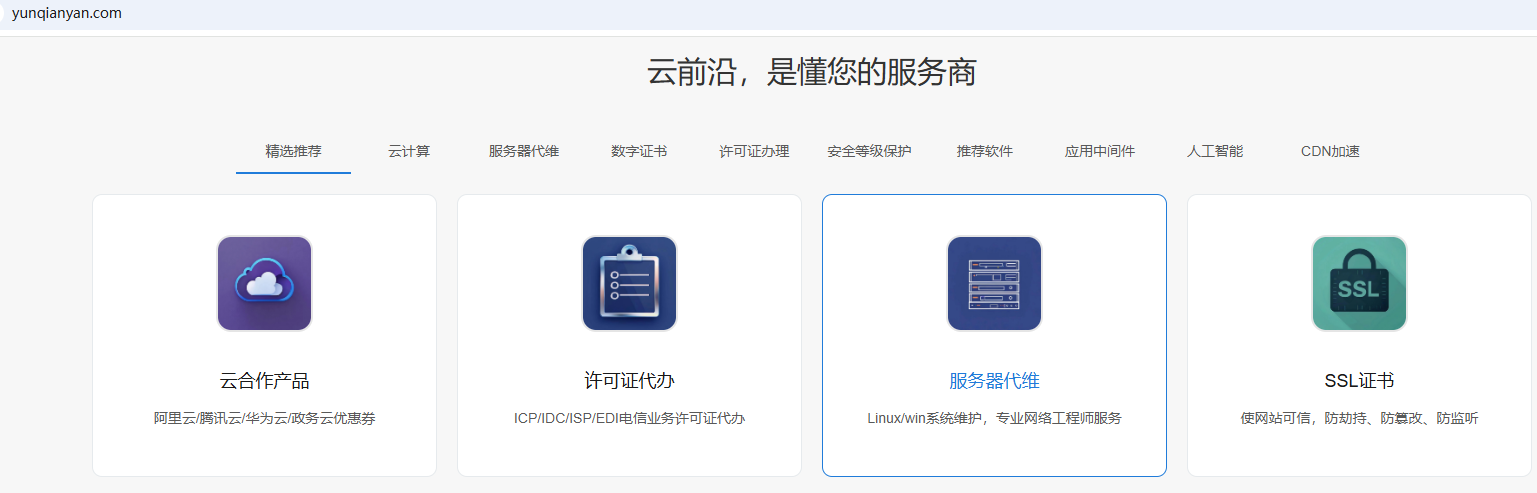
Task: Switch to the 许可证办理 tab
Action: click(754, 152)
